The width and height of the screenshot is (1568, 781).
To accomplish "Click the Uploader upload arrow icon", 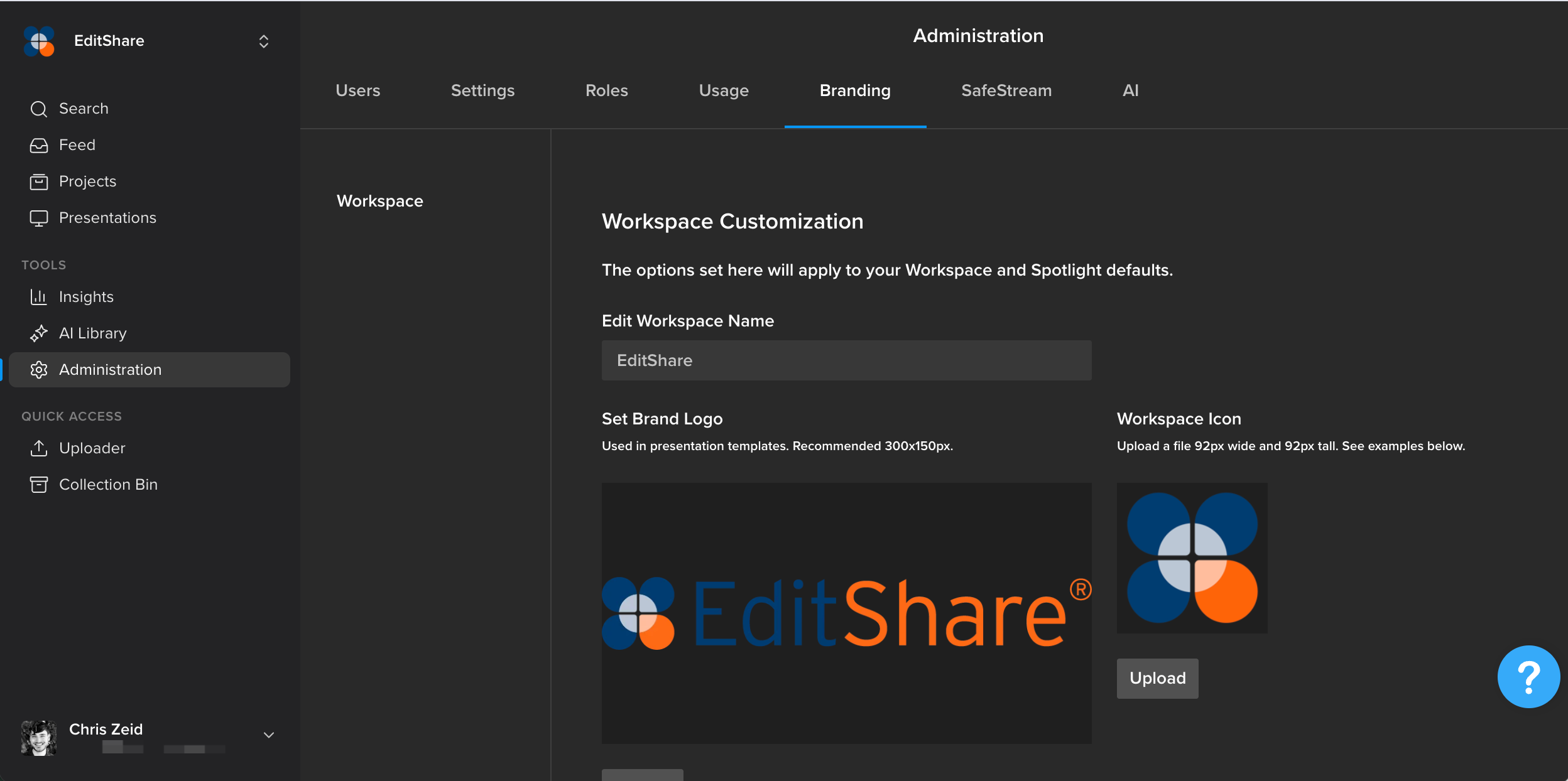I will tap(39, 448).
